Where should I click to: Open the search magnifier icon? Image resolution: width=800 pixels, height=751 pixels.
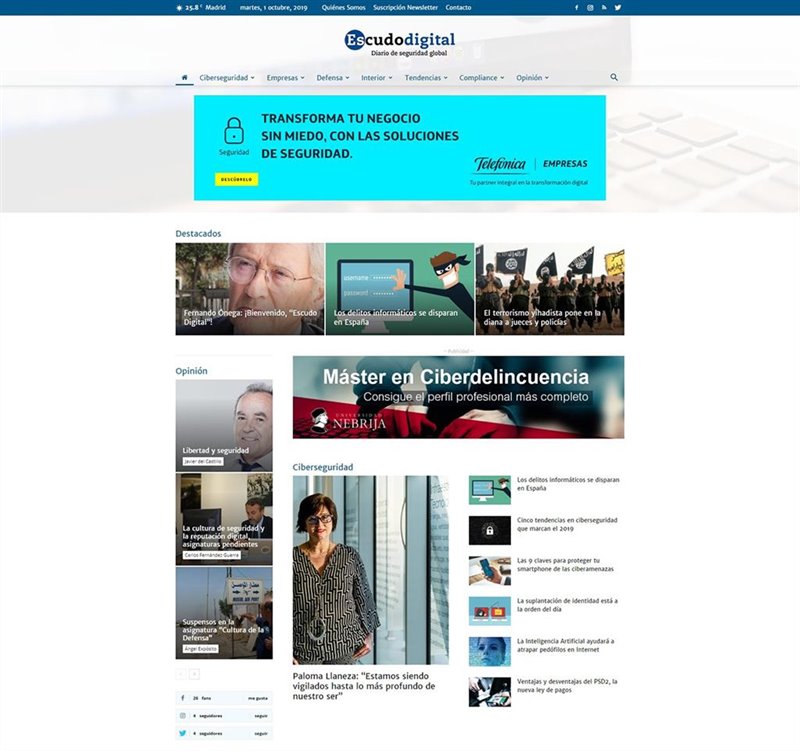[x=614, y=77]
